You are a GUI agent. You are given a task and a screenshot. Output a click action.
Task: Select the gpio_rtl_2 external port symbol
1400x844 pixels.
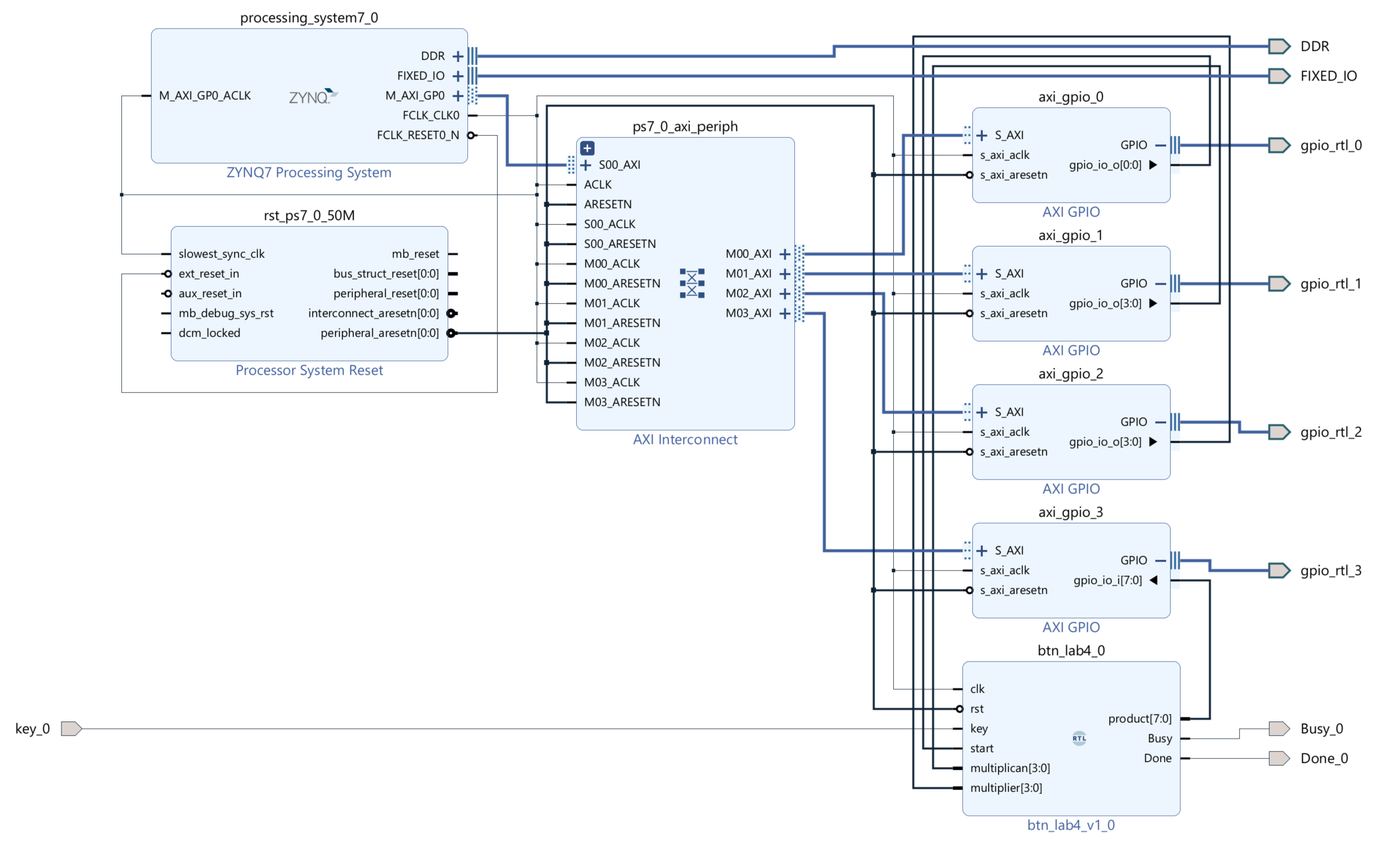click(x=1279, y=432)
